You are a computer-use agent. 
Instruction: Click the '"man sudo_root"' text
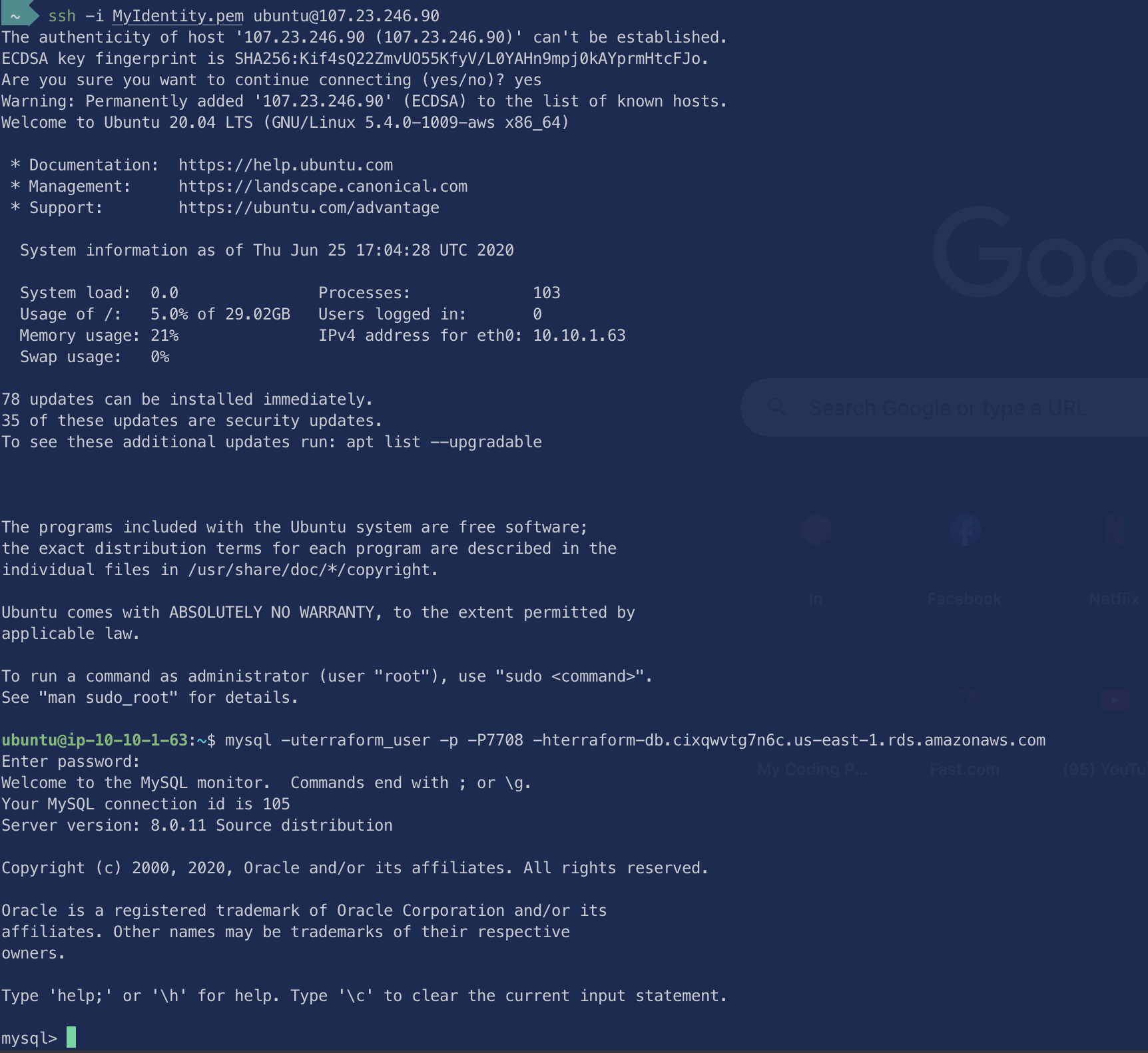[109, 698]
